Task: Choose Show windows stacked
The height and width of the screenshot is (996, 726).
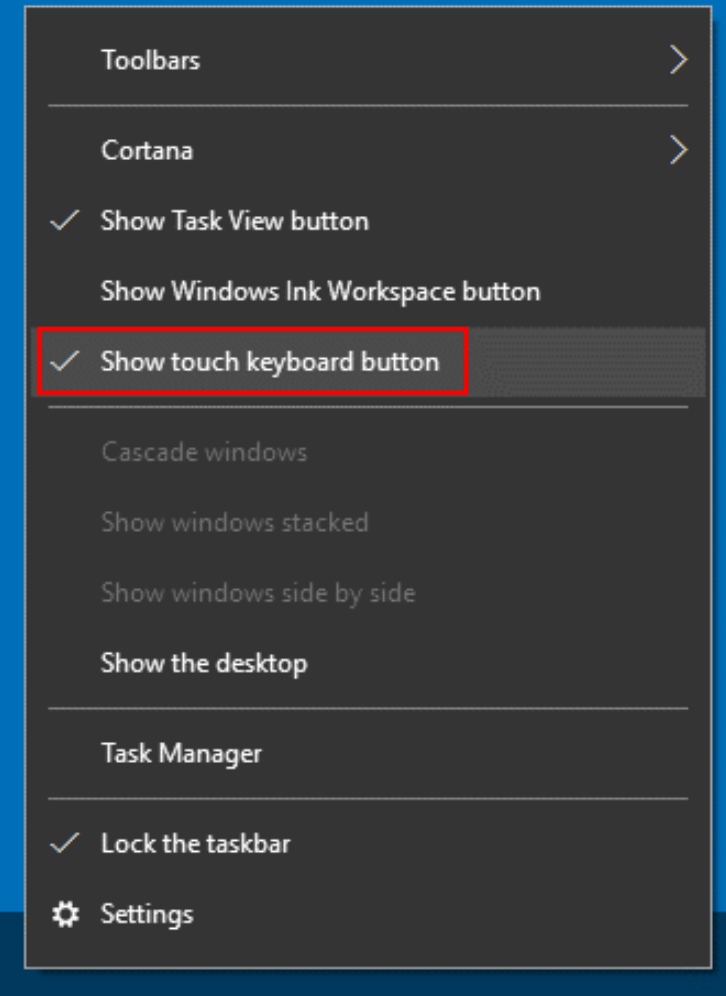Action: pyautogui.click(x=368, y=522)
